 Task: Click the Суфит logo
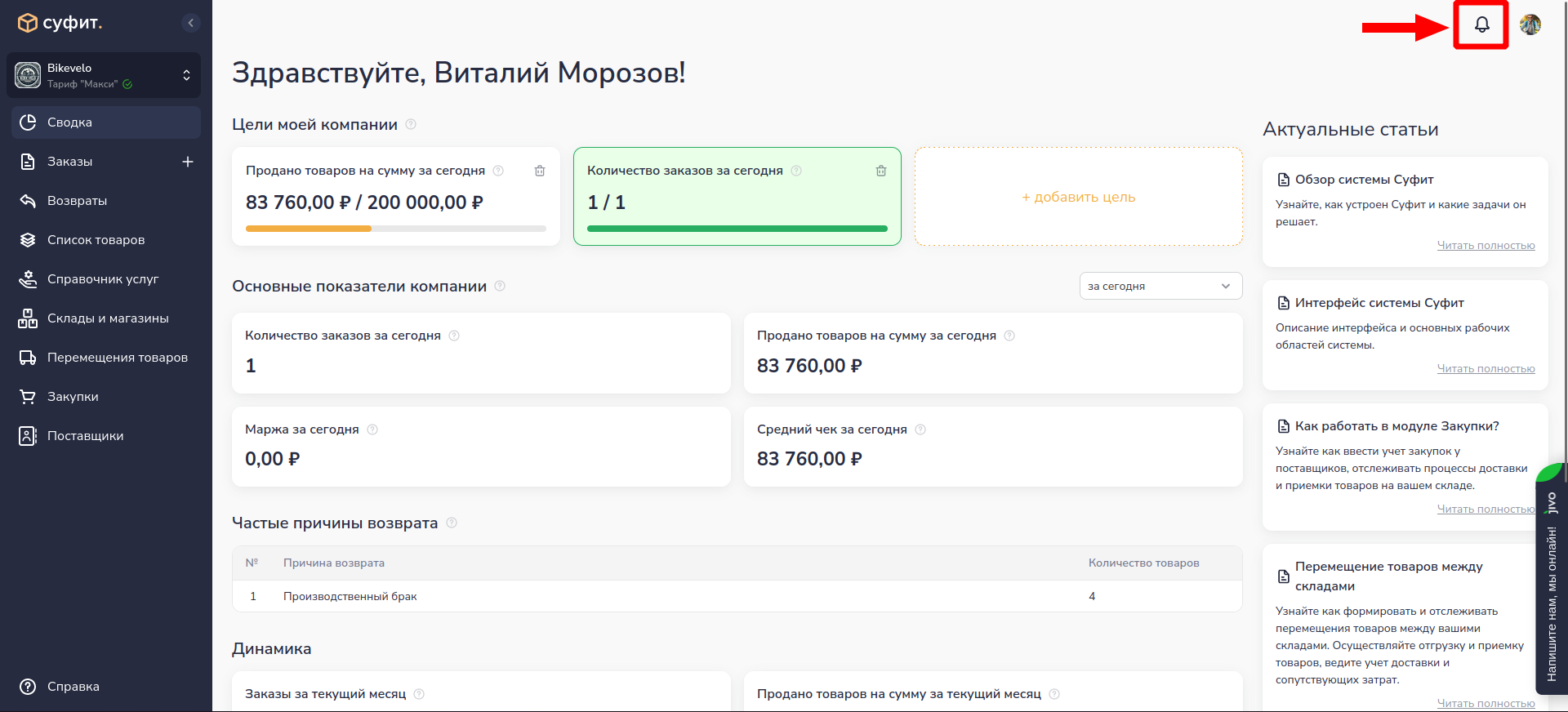pos(60,23)
